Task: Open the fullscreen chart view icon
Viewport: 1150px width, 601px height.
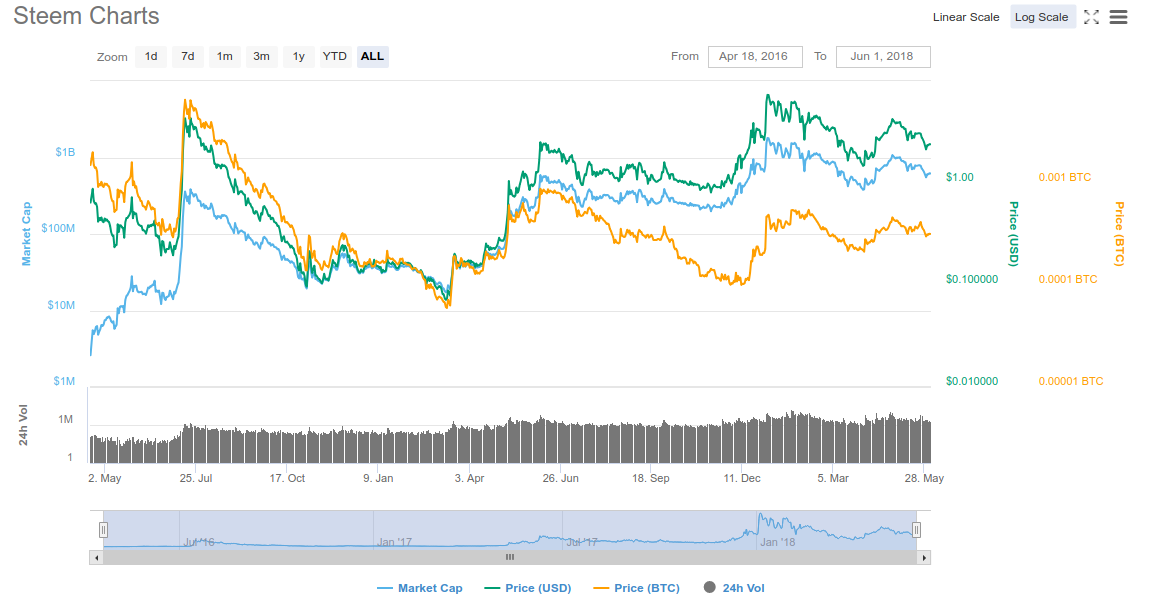Action: click(1091, 18)
